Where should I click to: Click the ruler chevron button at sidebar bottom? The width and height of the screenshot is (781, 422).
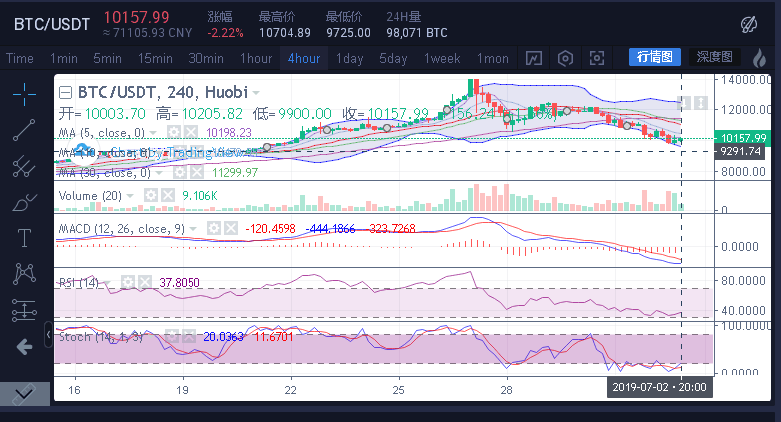(x=24, y=394)
